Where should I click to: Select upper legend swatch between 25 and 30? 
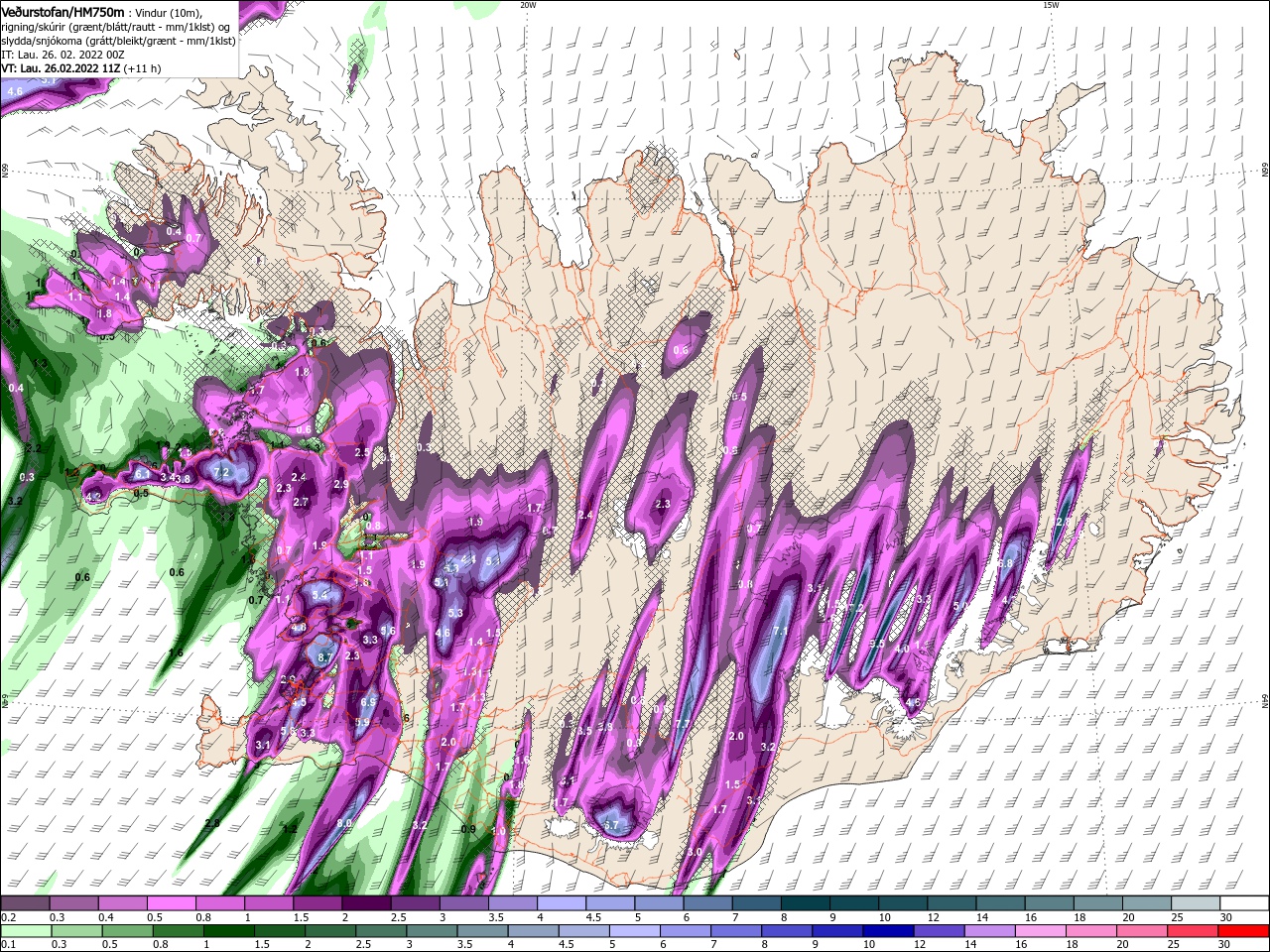[1197, 903]
